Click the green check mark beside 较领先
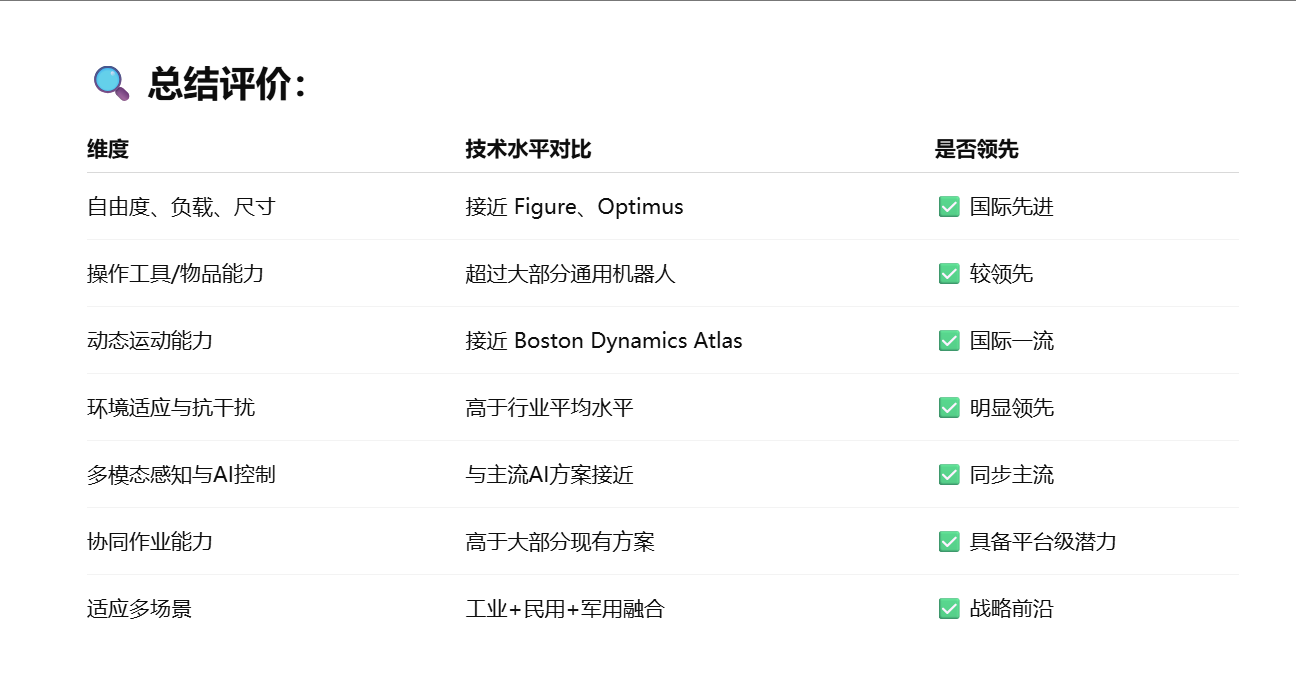The height and width of the screenshot is (695, 1296). [949, 274]
